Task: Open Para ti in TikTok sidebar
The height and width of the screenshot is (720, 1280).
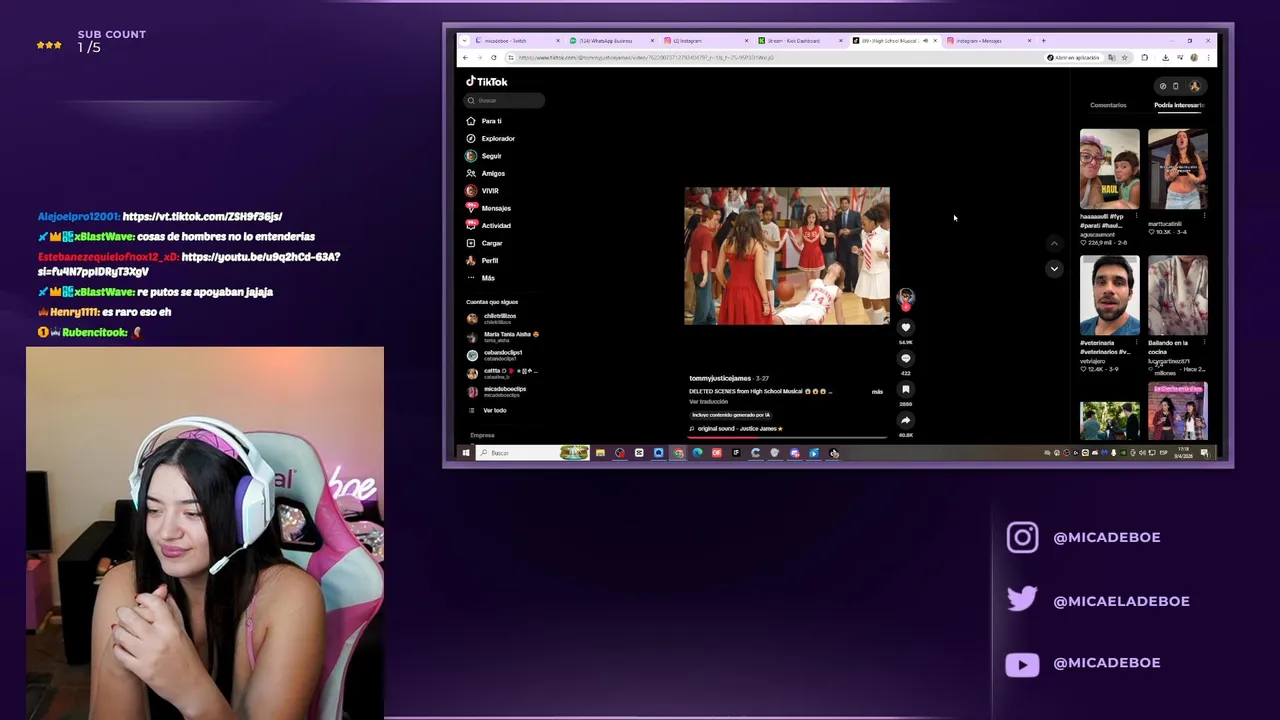Action: click(484, 121)
